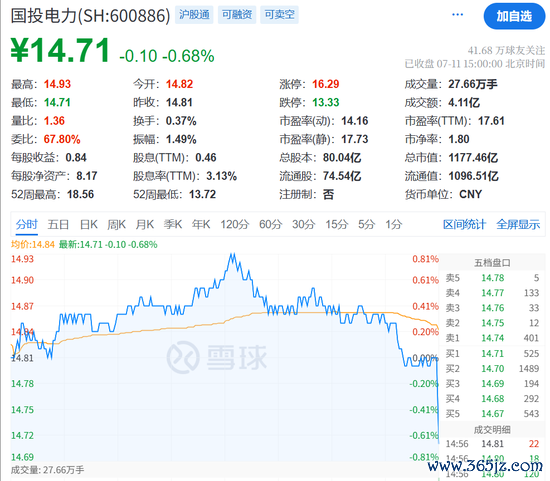The height and width of the screenshot is (481, 550).
Task: Click the 52周最低 value 13.72
Action: (x=203, y=194)
